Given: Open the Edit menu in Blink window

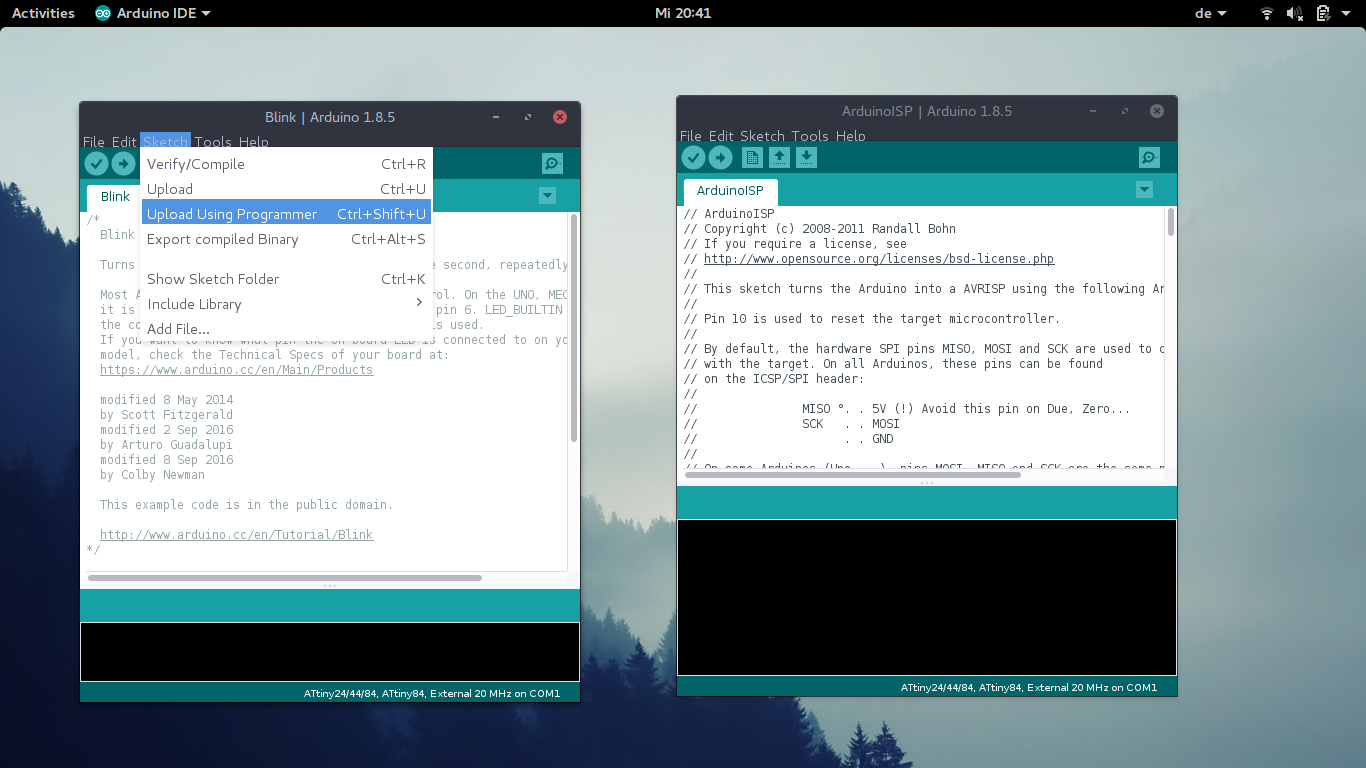Looking at the screenshot, I should click(124, 142).
